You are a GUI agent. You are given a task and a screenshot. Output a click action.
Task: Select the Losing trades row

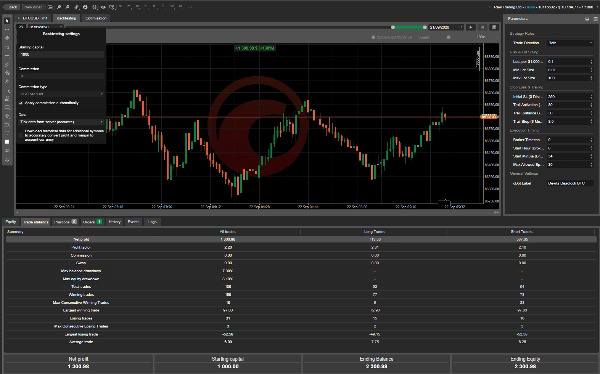click(x=301, y=318)
